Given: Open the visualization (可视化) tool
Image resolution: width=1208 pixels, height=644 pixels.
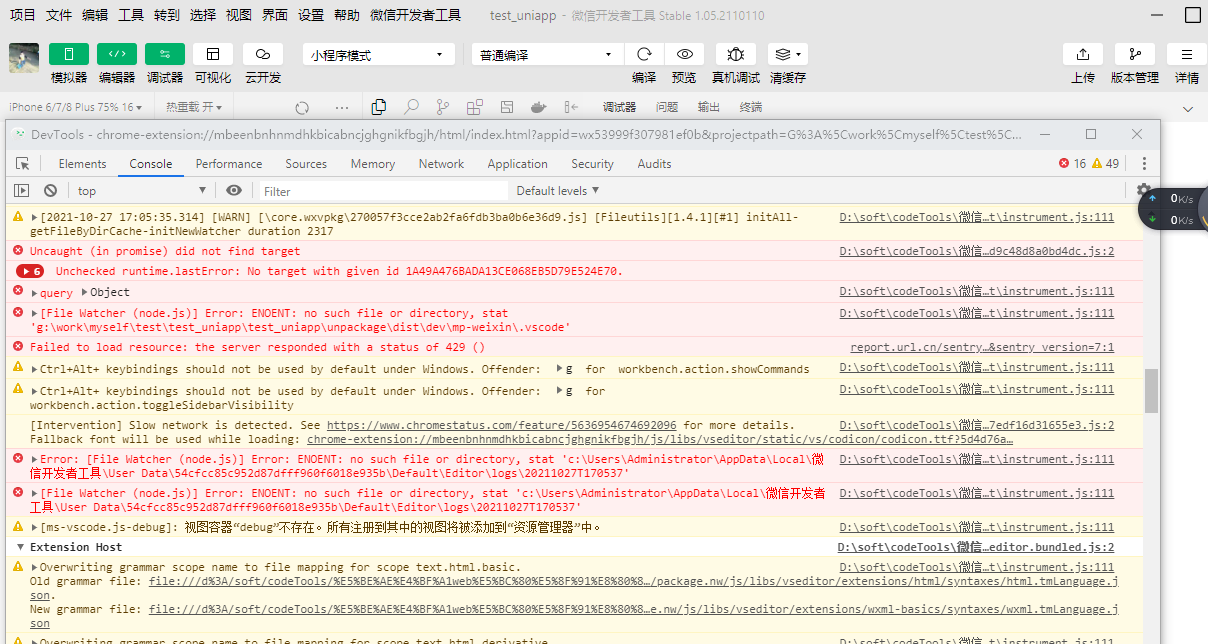Looking at the screenshot, I should click(x=213, y=54).
